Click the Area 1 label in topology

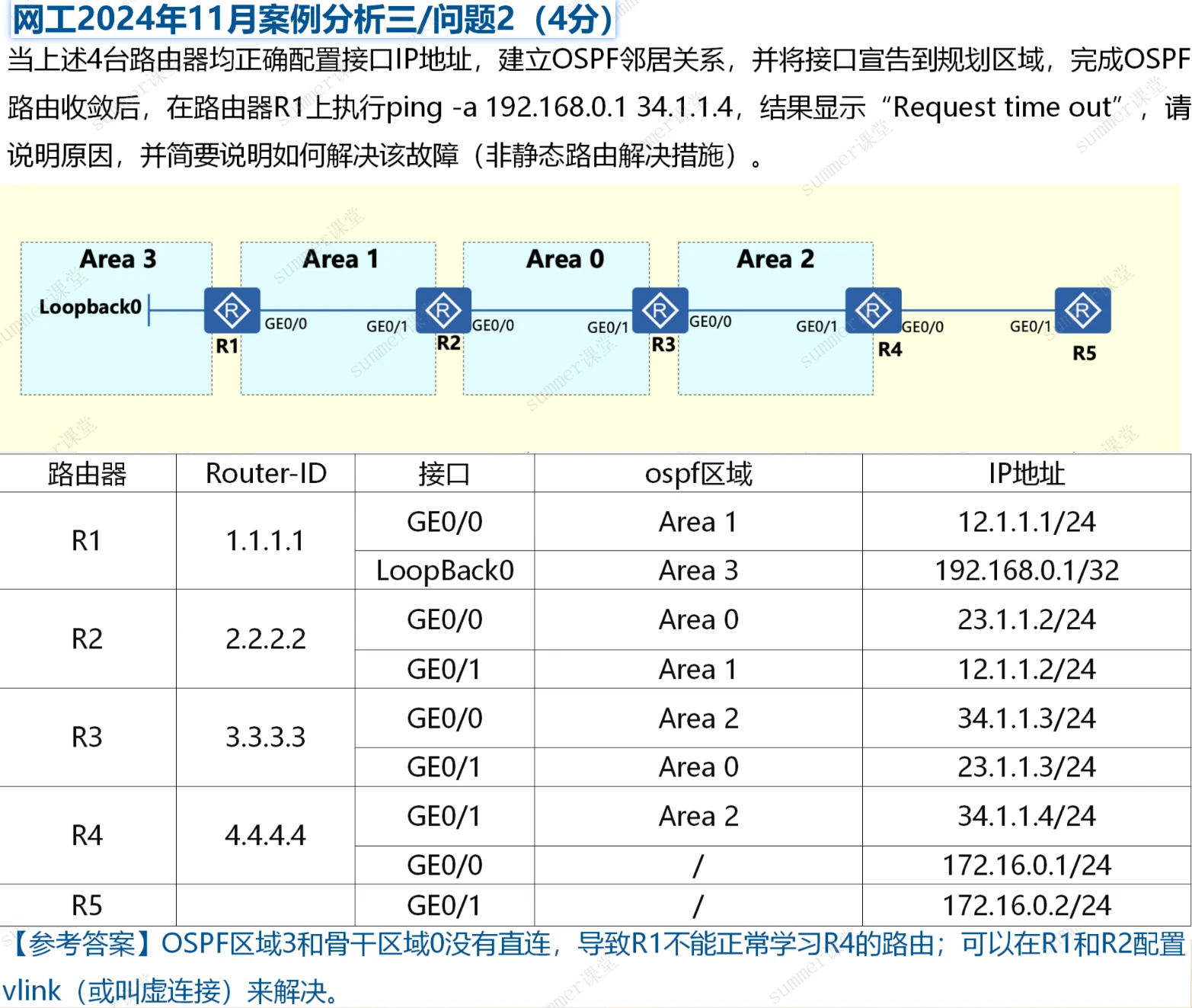pyautogui.click(x=340, y=259)
